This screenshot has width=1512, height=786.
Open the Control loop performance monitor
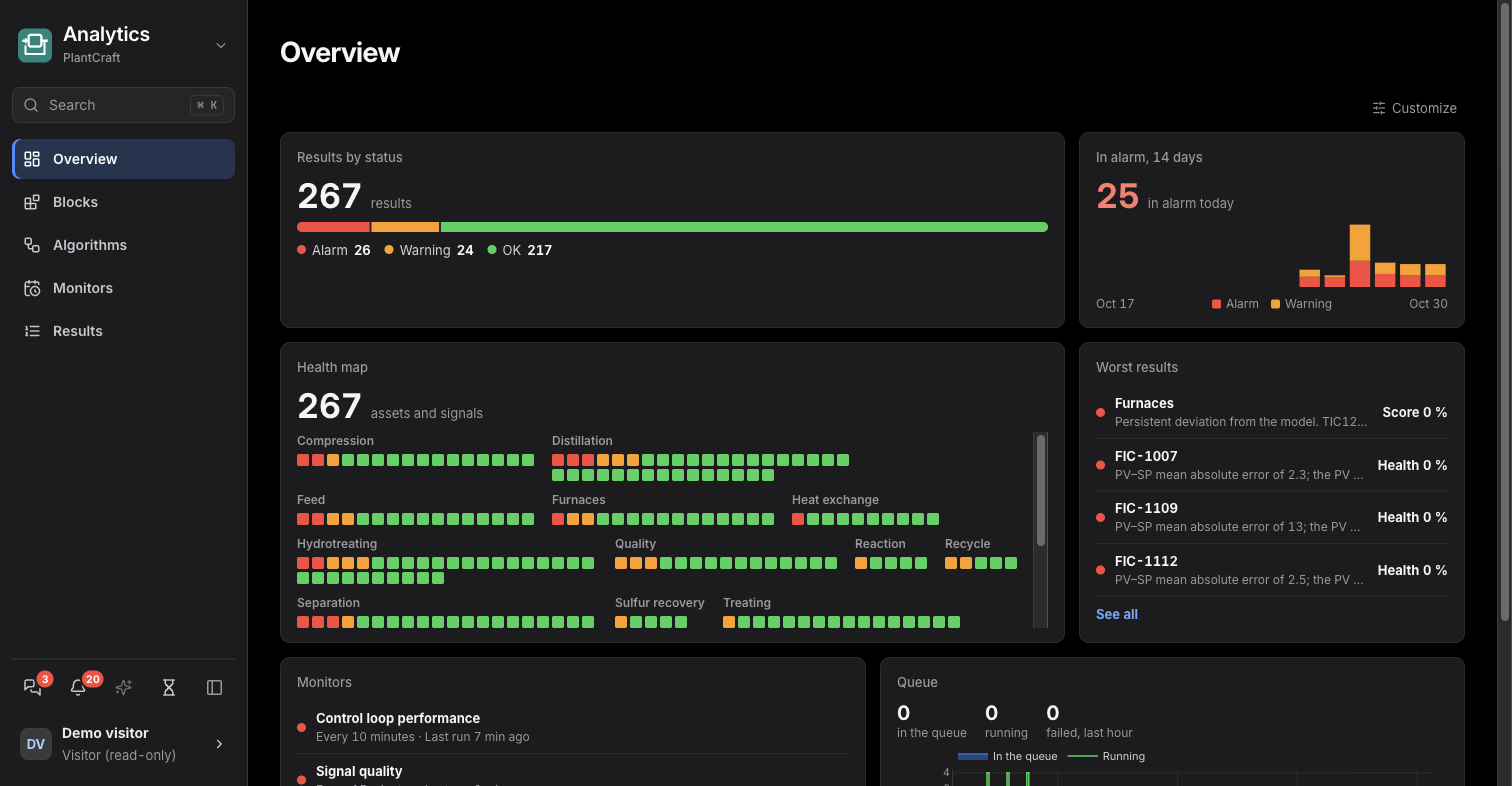coord(572,727)
